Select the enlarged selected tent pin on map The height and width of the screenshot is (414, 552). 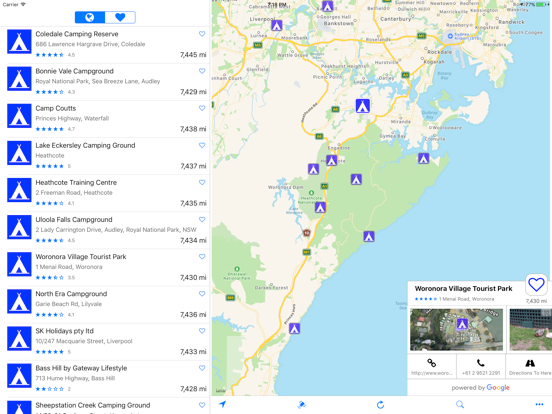tap(363, 106)
